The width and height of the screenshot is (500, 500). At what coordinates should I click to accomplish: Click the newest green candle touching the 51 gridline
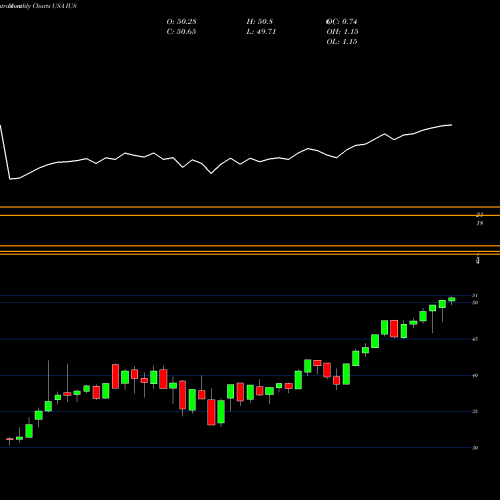pyautogui.click(x=452, y=299)
